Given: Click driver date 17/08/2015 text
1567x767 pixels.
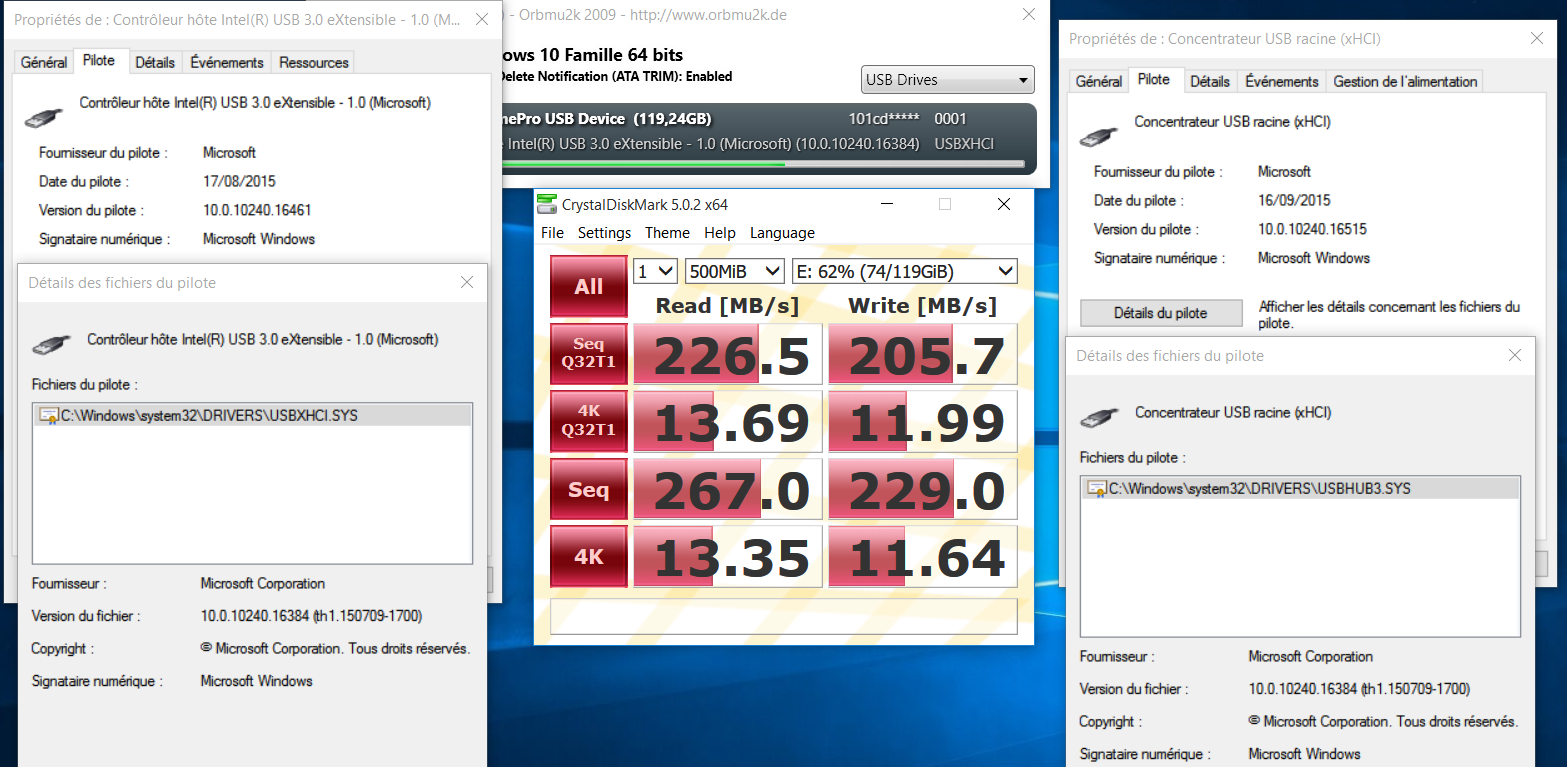Looking at the screenshot, I should pyautogui.click(x=239, y=182).
